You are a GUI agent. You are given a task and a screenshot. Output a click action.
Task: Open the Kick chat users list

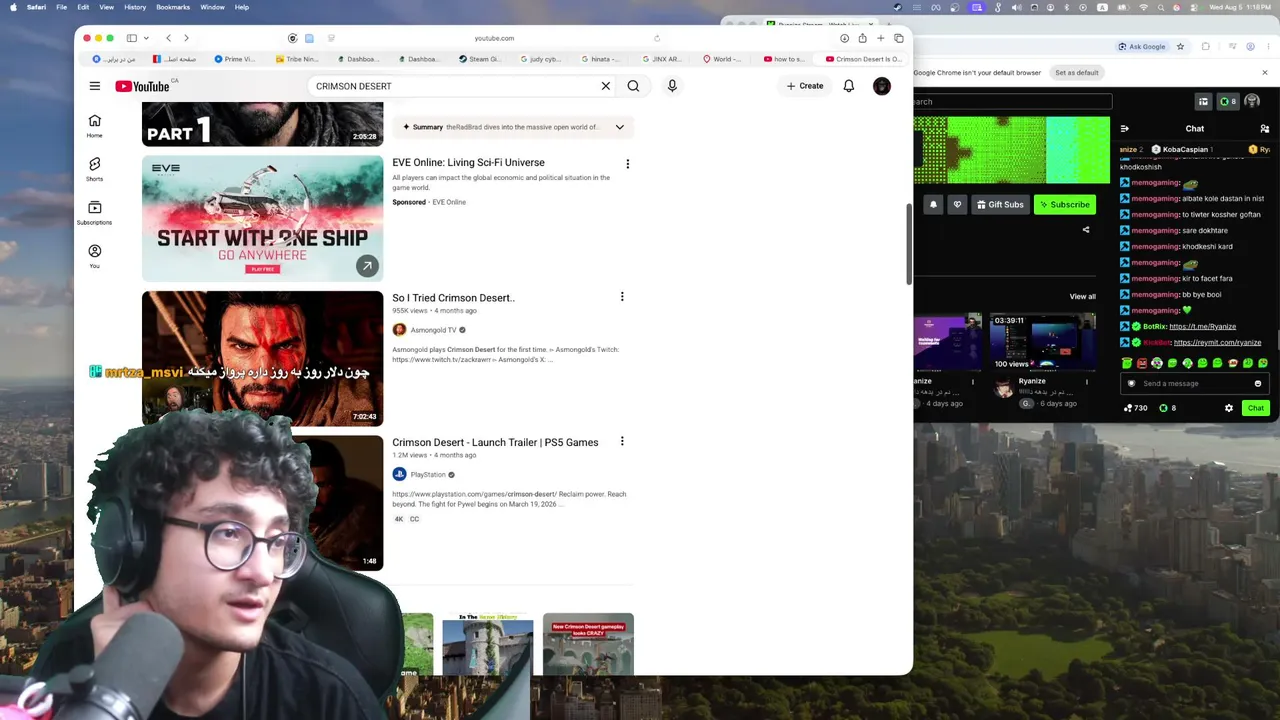[x=1264, y=128]
